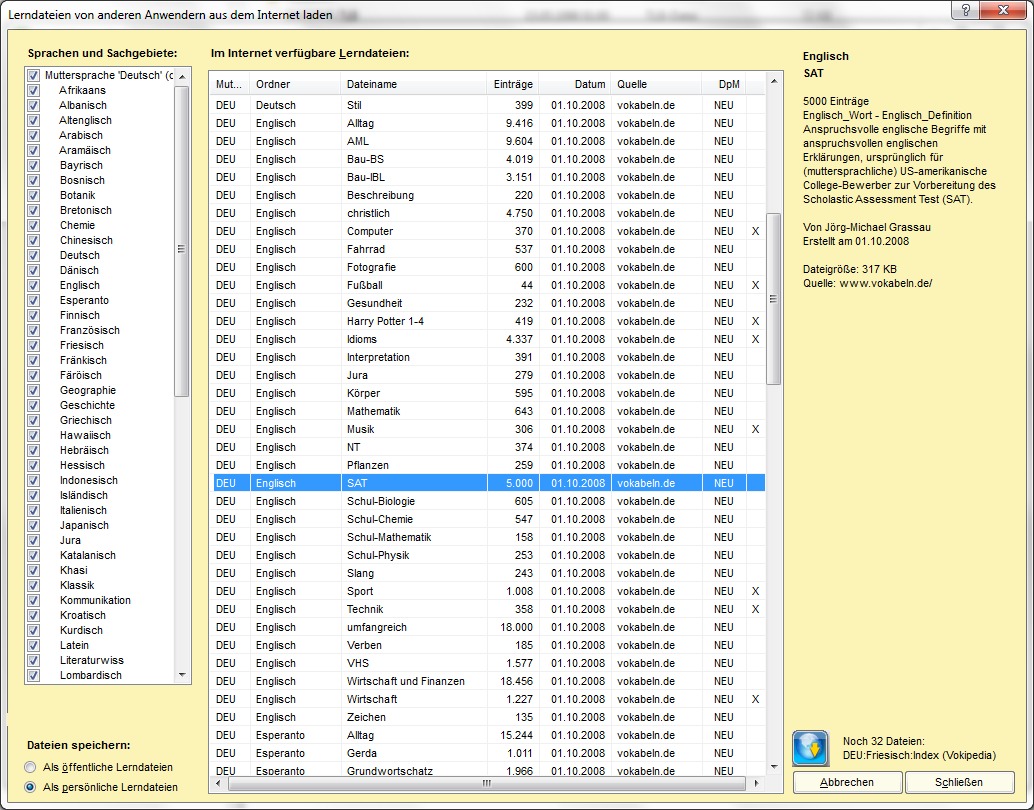Select the 'Schul-Biologie' file row

(488, 501)
